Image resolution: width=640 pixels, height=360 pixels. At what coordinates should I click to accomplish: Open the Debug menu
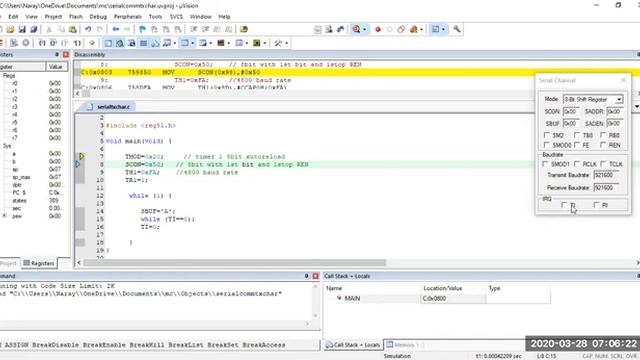98,17
